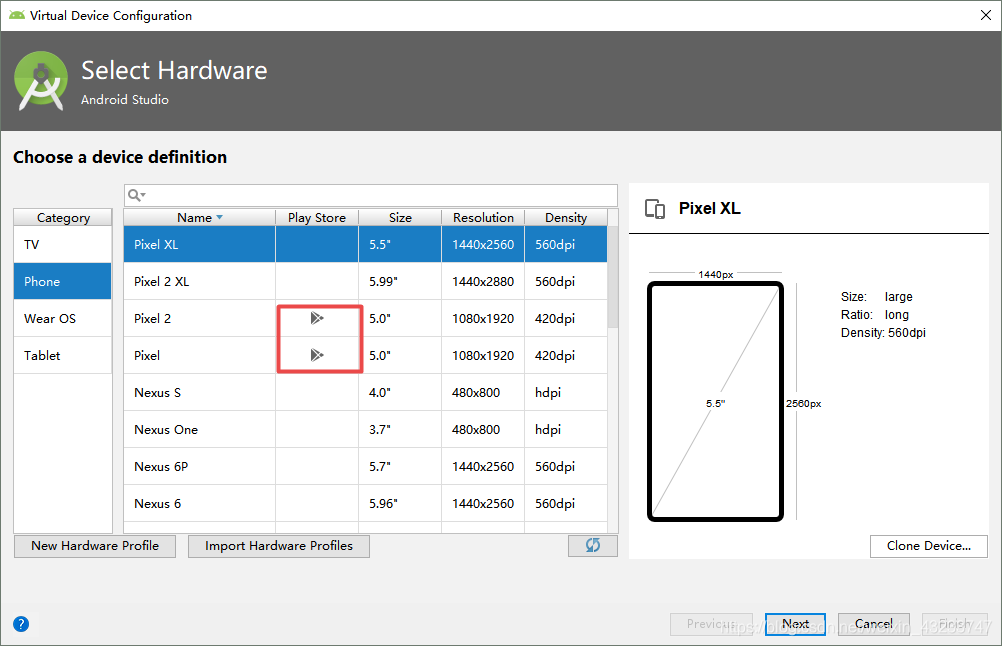The width and height of the screenshot is (1002, 646).
Task: Select the Nexus 6 device row
Action: tap(366, 504)
